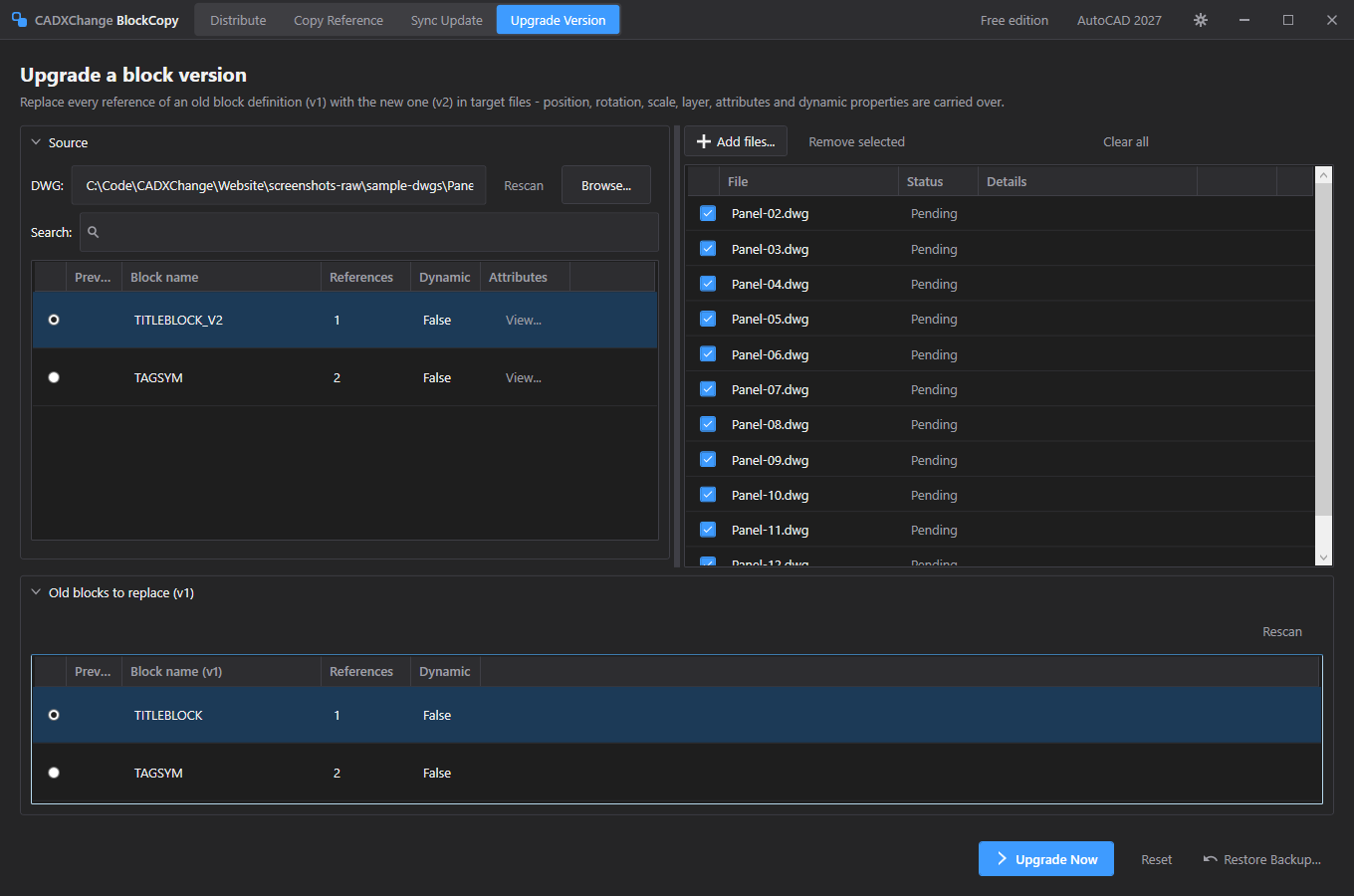Click Remove selected

(x=856, y=141)
